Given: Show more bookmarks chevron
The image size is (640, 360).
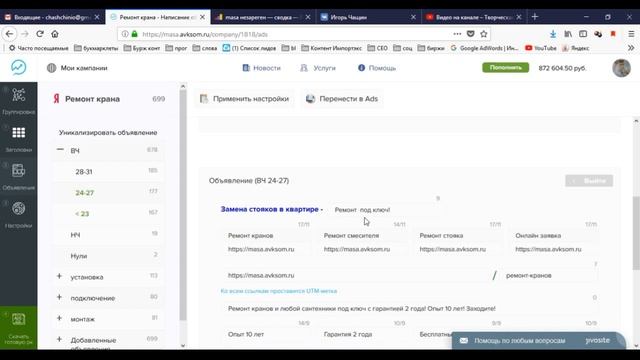Looking at the screenshot, I should click(x=631, y=48).
